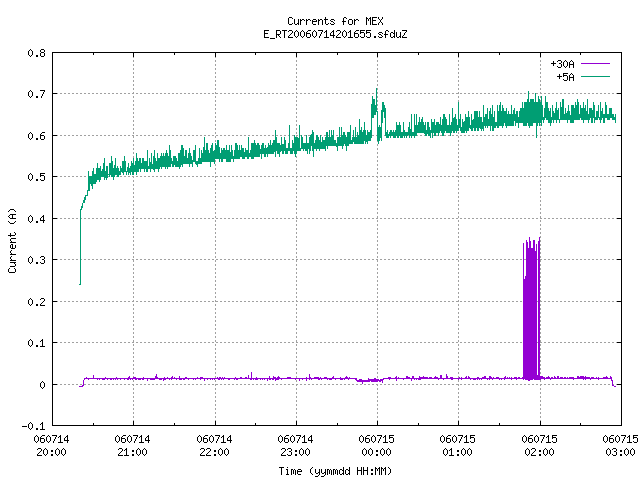Click the purple +30A legend line sample
This screenshot has height=480, width=640.
tap(596, 64)
